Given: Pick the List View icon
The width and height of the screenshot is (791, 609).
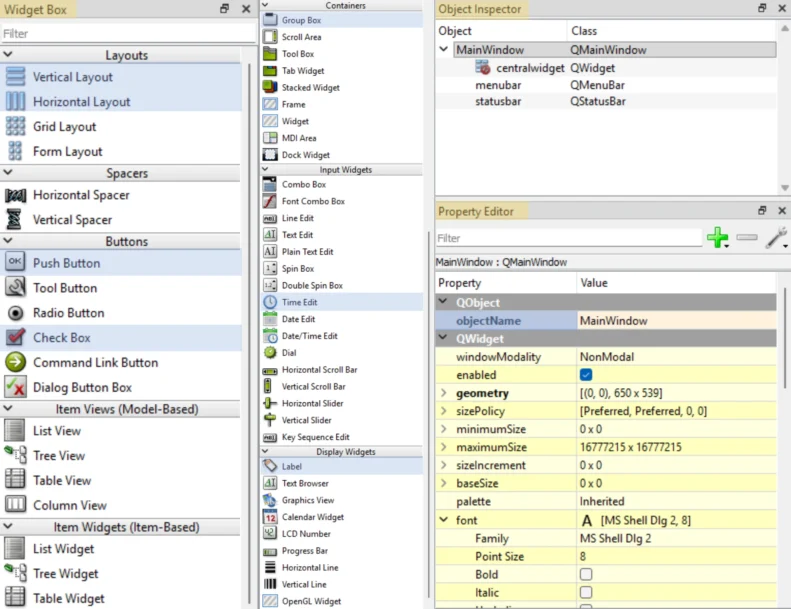Looking at the screenshot, I should click(15, 430).
